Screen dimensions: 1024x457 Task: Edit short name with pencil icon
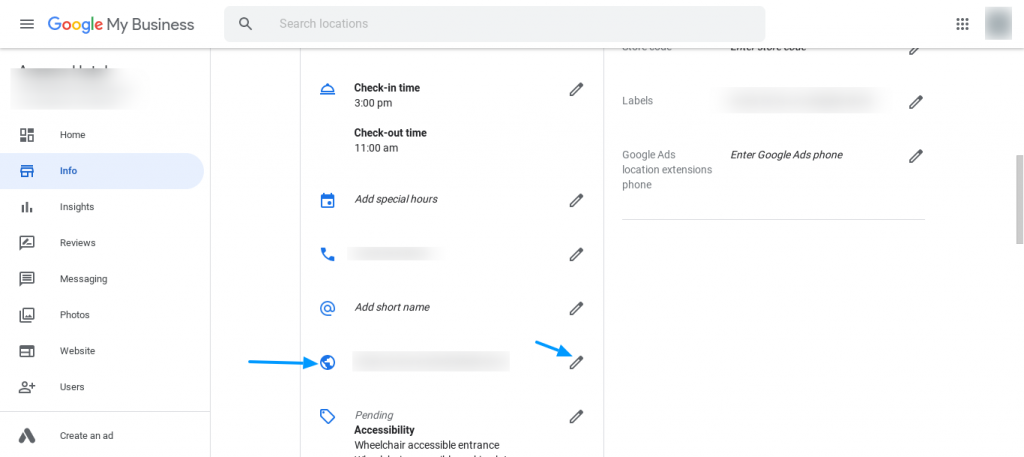point(575,308)
